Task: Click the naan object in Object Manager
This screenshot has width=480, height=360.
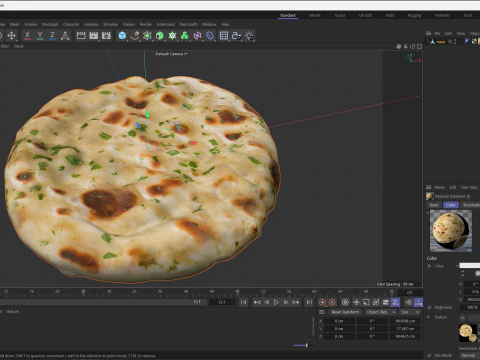Action: pos(441,42)
